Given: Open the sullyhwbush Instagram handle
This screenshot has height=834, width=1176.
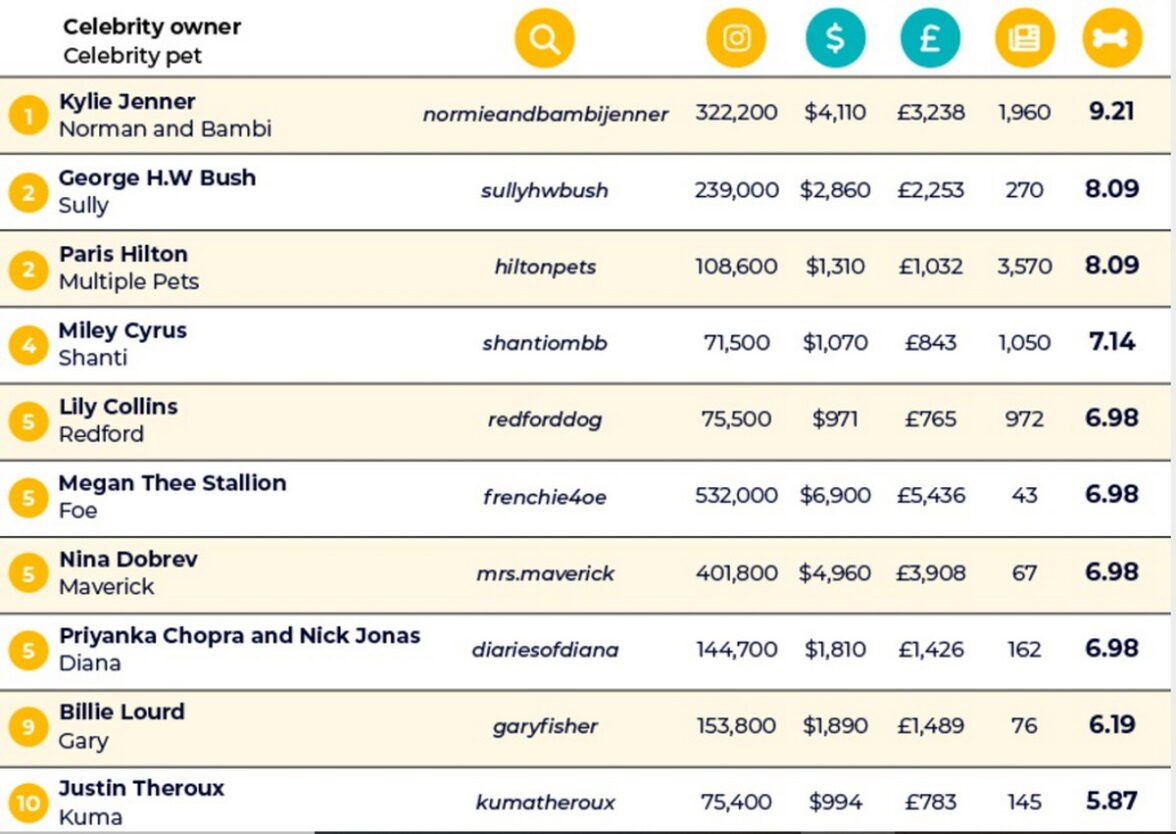Looking at the screenshot, I should pos(544,191).
